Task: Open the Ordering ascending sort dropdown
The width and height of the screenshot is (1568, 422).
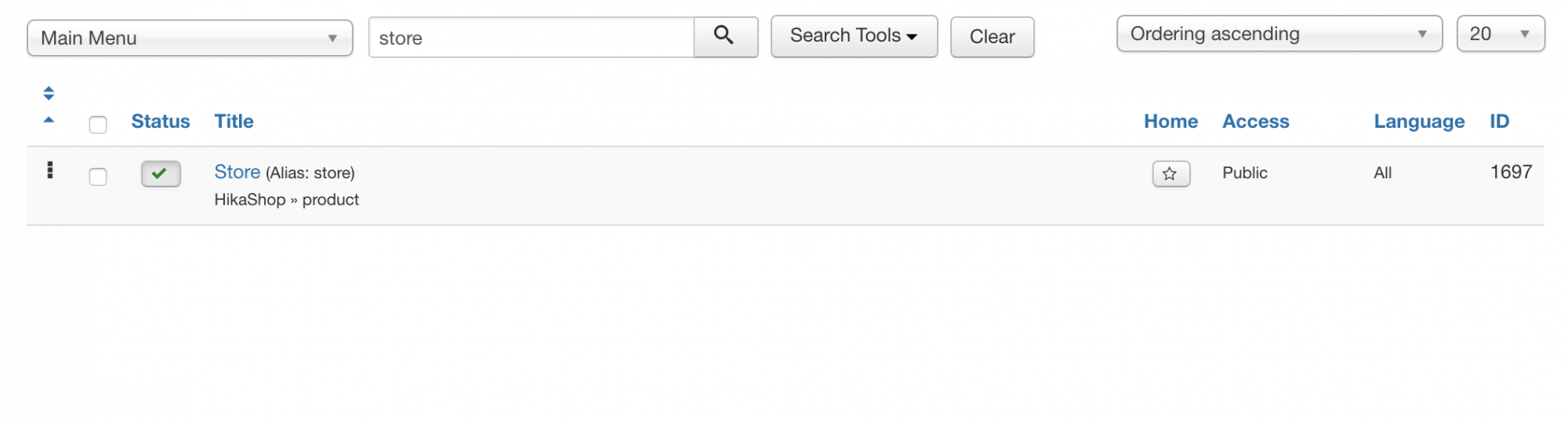Action: [x=1278, y=34]
